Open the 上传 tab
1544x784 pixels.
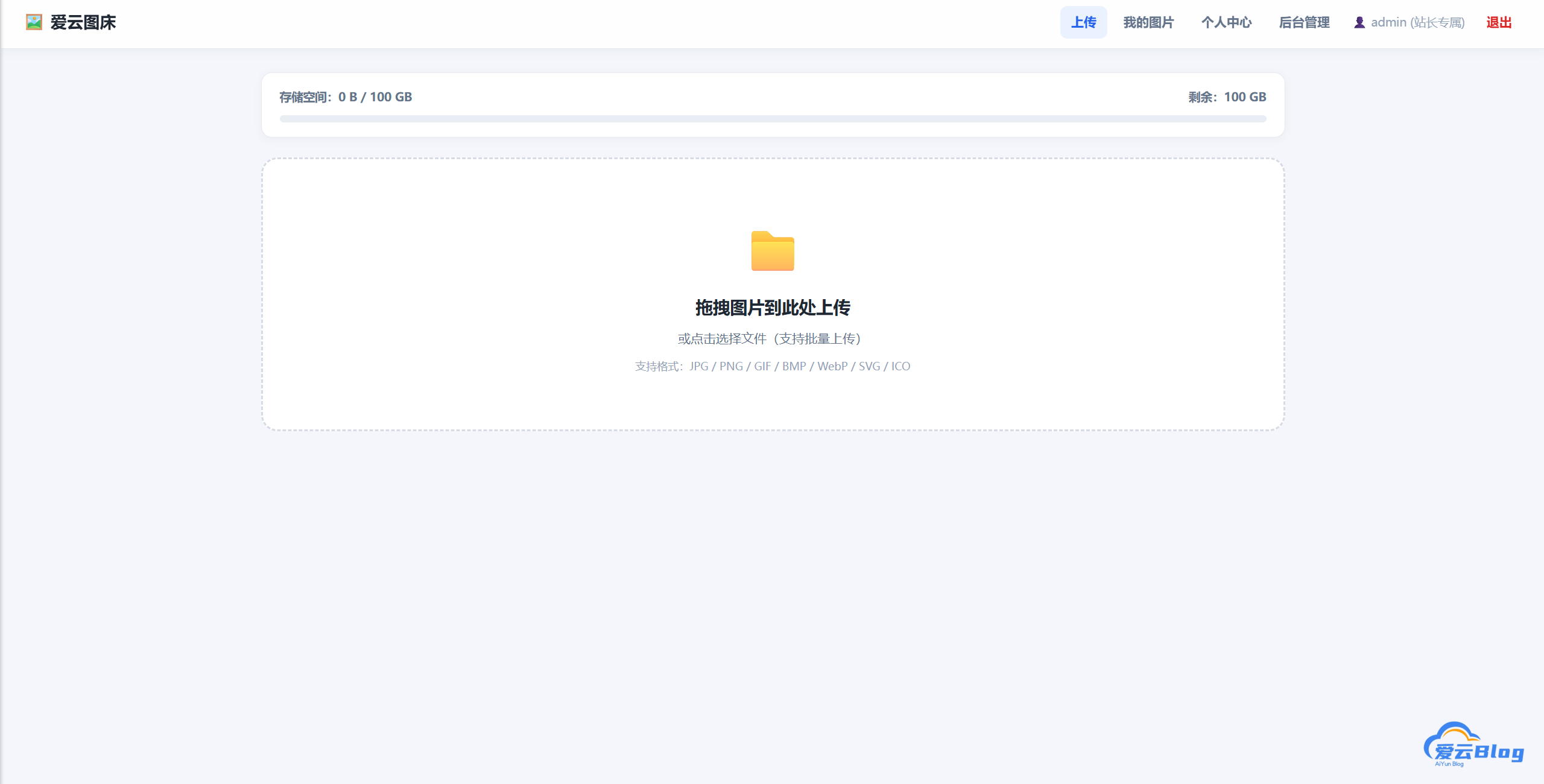click(1083, 22)
